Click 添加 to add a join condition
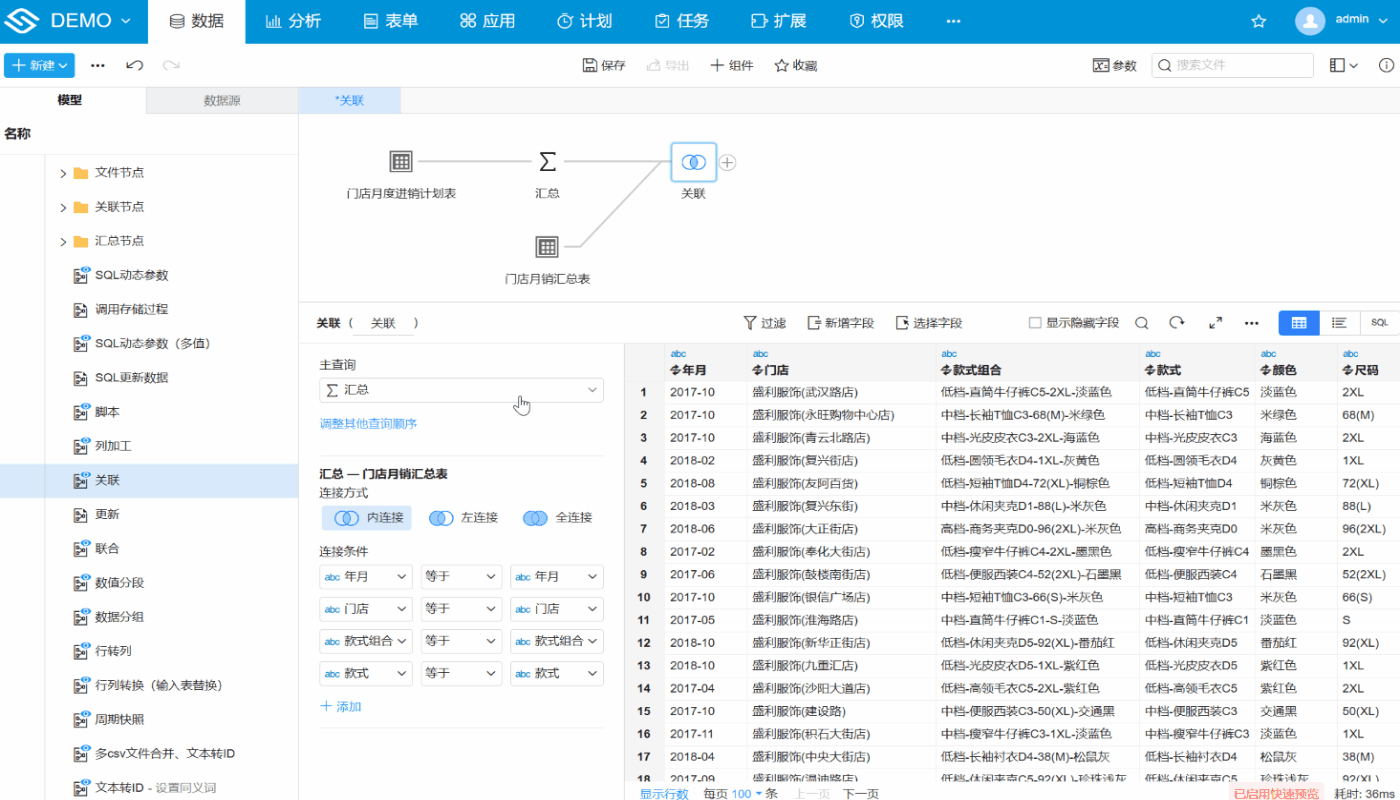 [x=340, y=705]
